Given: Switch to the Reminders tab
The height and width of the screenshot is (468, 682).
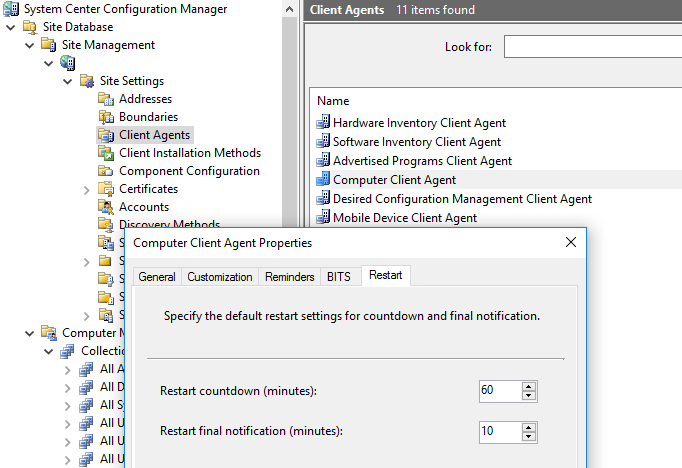Looking at the screenshot, I should point(290,277).
